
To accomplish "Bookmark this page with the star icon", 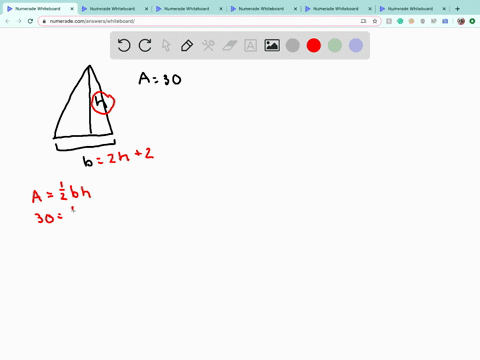I will (x=375, y=21).
